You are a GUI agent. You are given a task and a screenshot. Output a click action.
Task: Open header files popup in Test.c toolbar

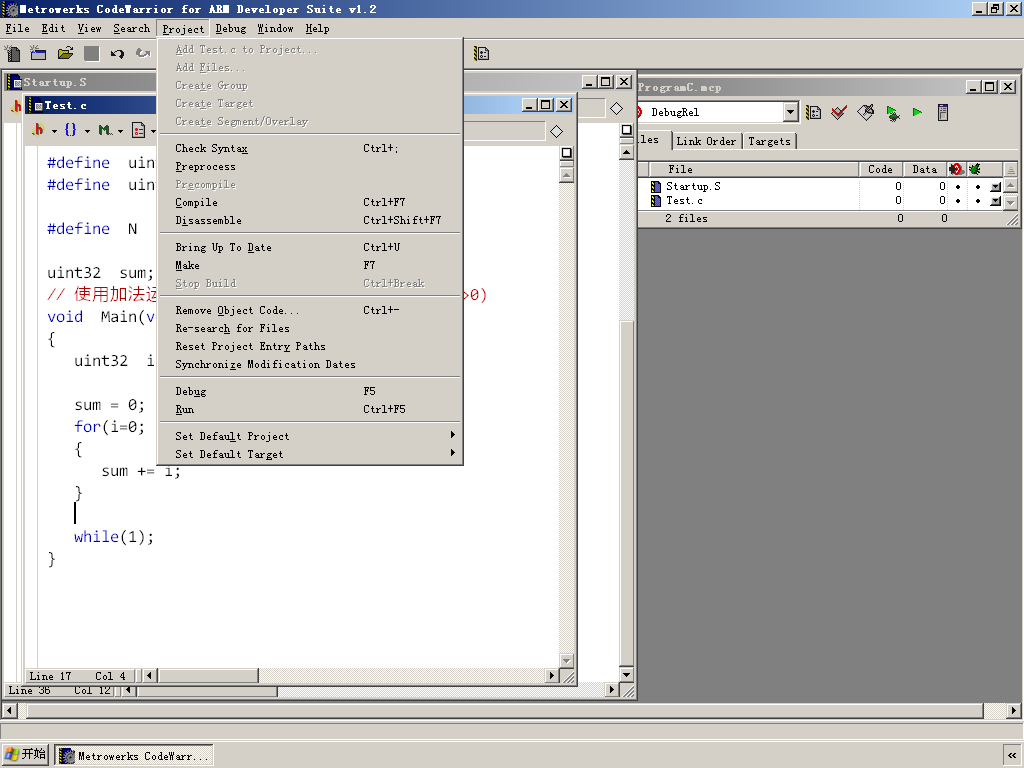pyautogui.click(x=38, y=130)
